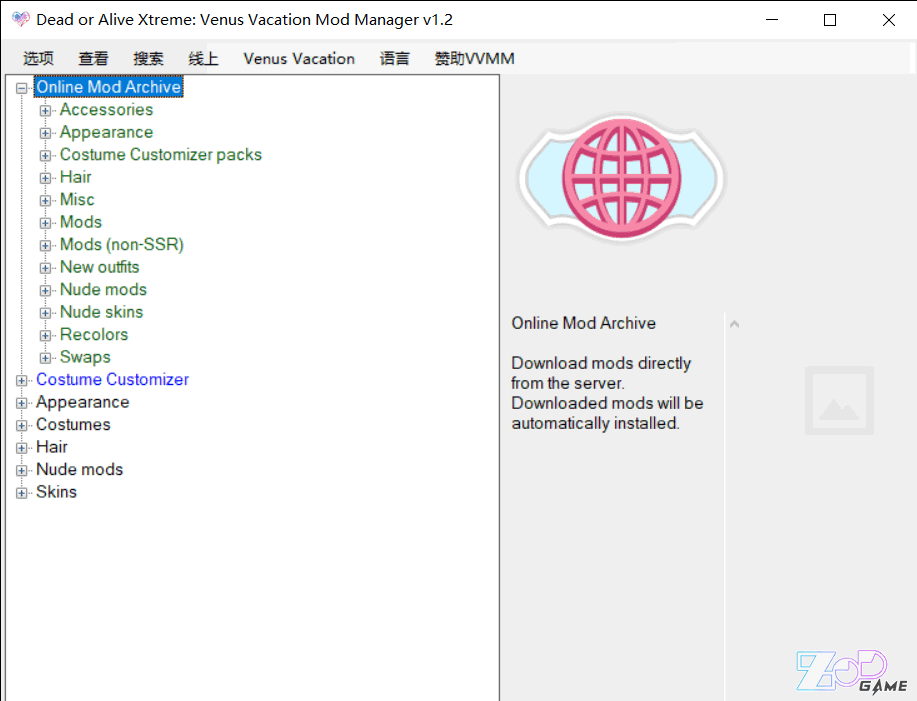Collapse the Online Mod Archive tree node

click(22, 88)
